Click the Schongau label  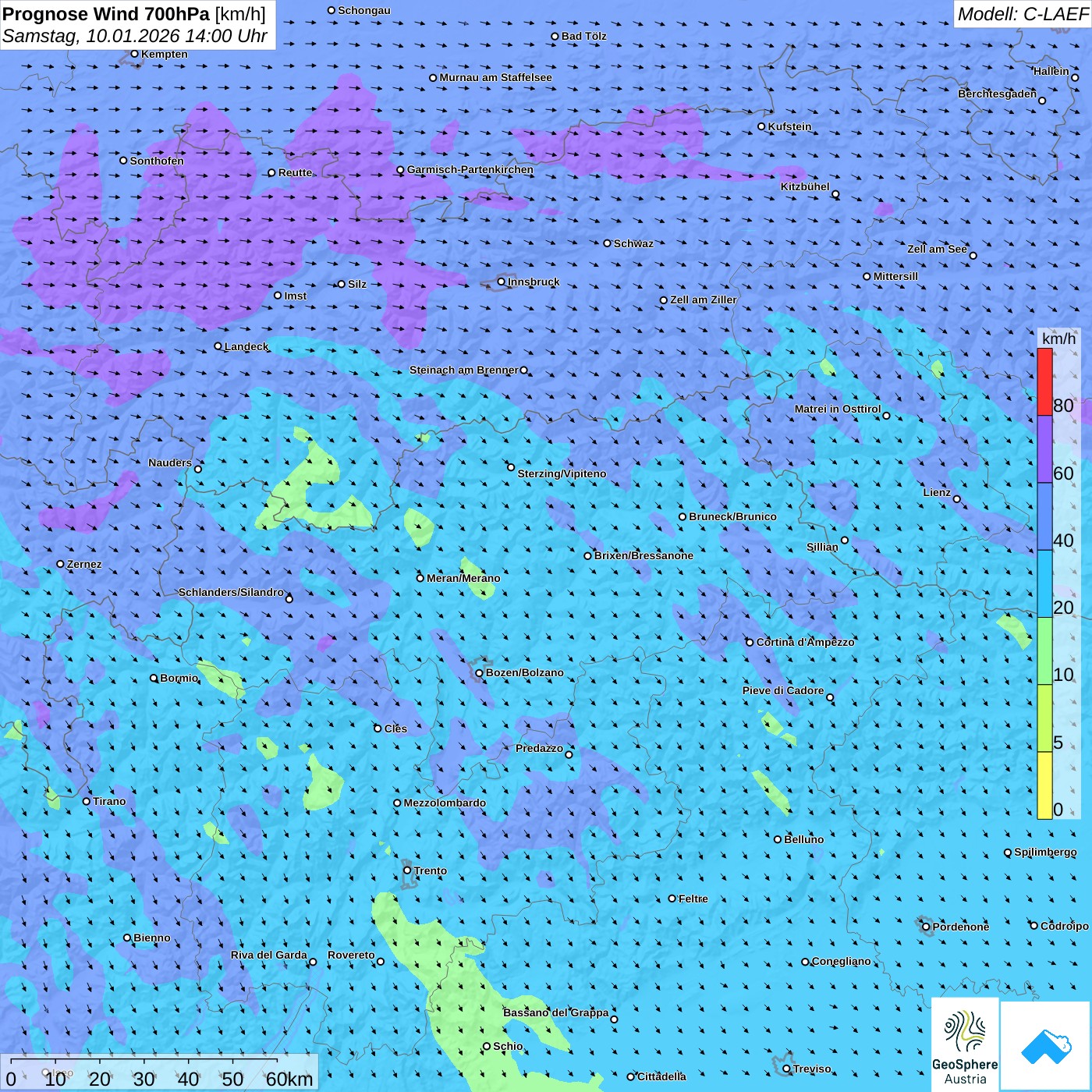pyautogui.click(x=363, y=10)
